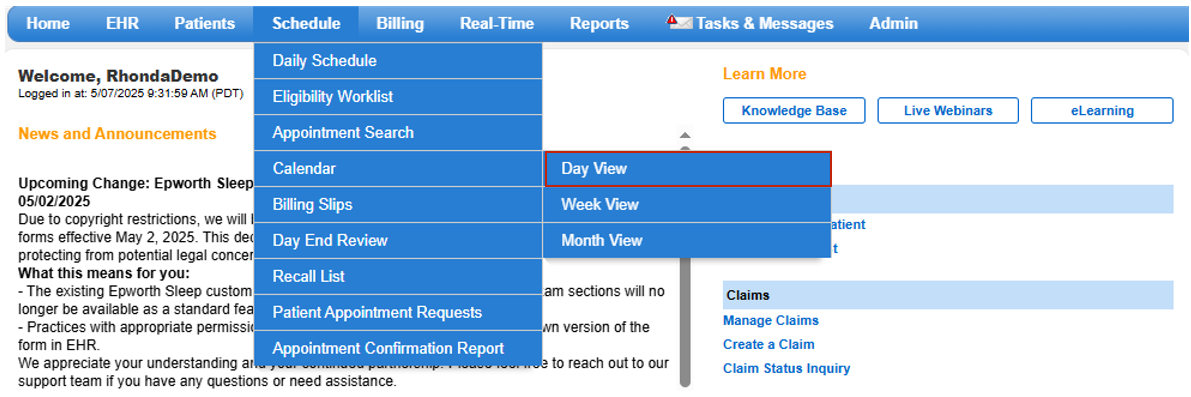Open the Admin menu
This screenshot has height=397, width=1191.
893,24
